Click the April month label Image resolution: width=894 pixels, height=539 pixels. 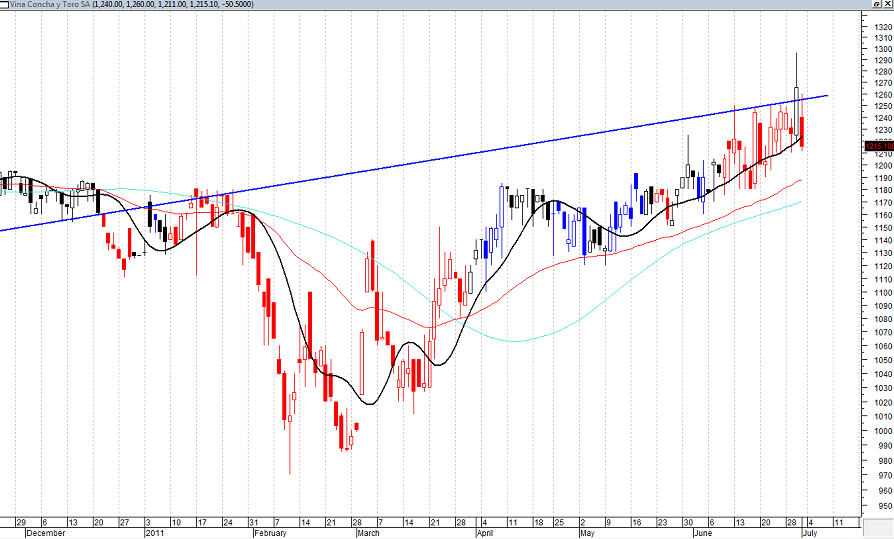click(485, 533)
